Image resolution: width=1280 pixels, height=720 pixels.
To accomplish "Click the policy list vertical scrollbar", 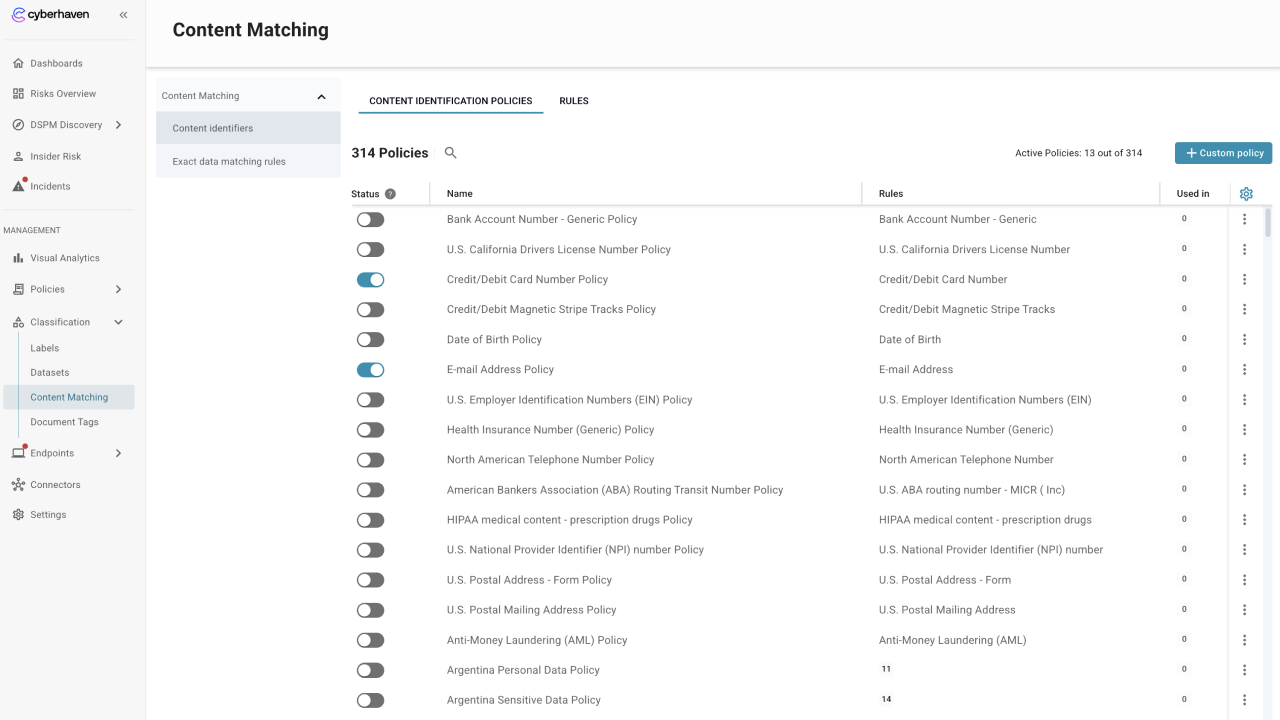I will tap(1268, 223).
